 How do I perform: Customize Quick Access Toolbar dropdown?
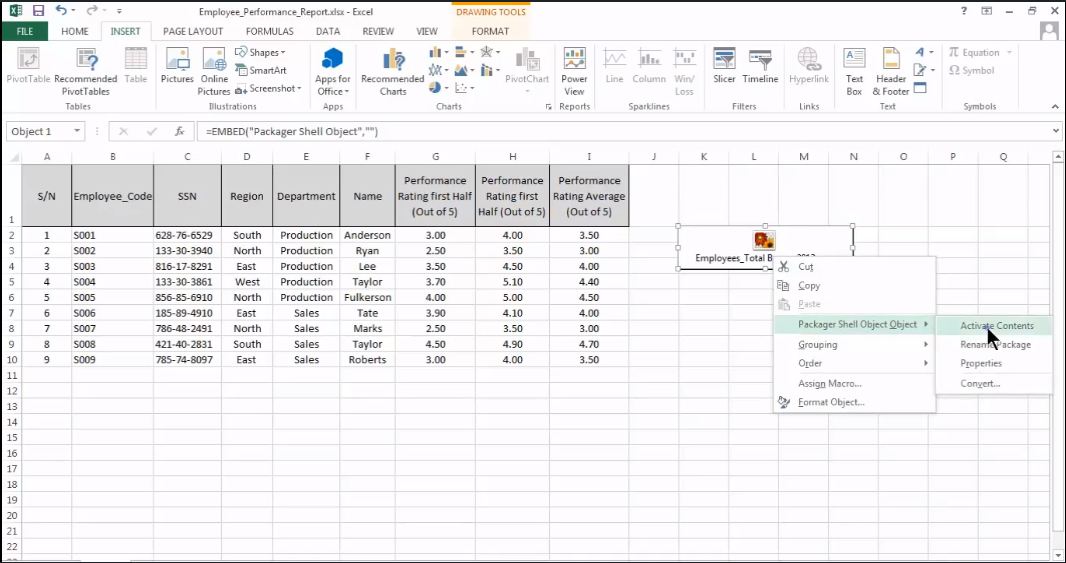pyautogui.click(x=119, y=12)
